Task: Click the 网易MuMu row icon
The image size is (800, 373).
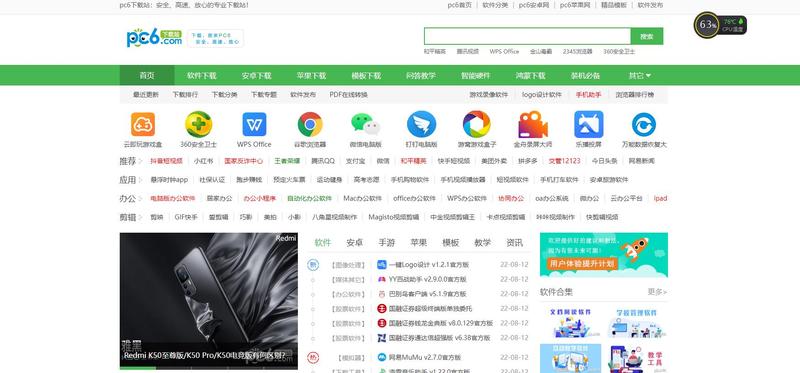Action: tap(382, 357)
